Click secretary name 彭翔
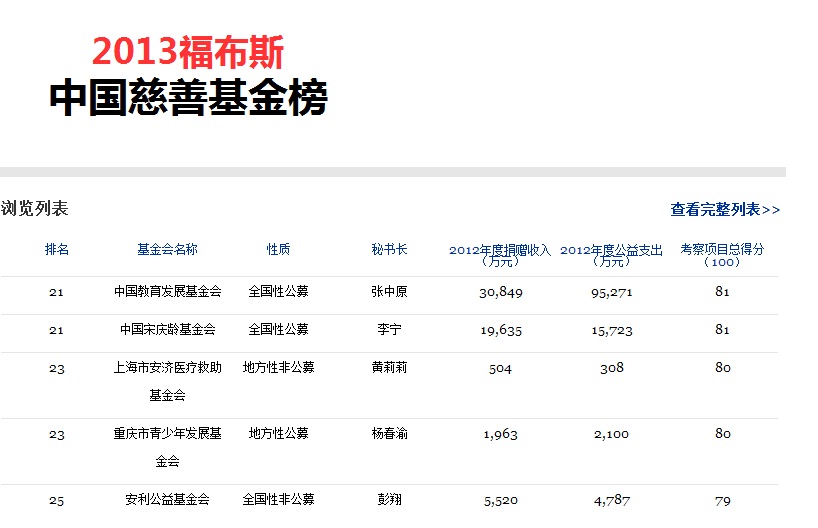 tap(389, 499)
